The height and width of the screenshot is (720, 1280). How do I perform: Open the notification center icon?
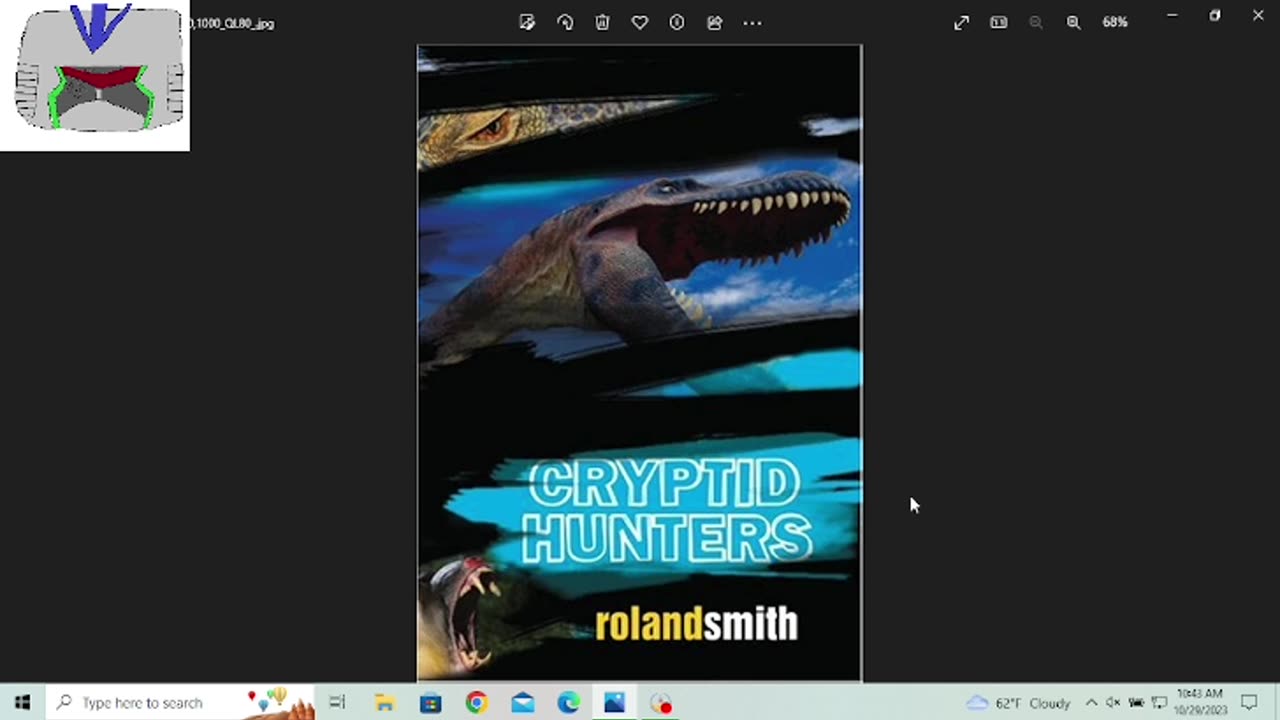click(1248, 703)
